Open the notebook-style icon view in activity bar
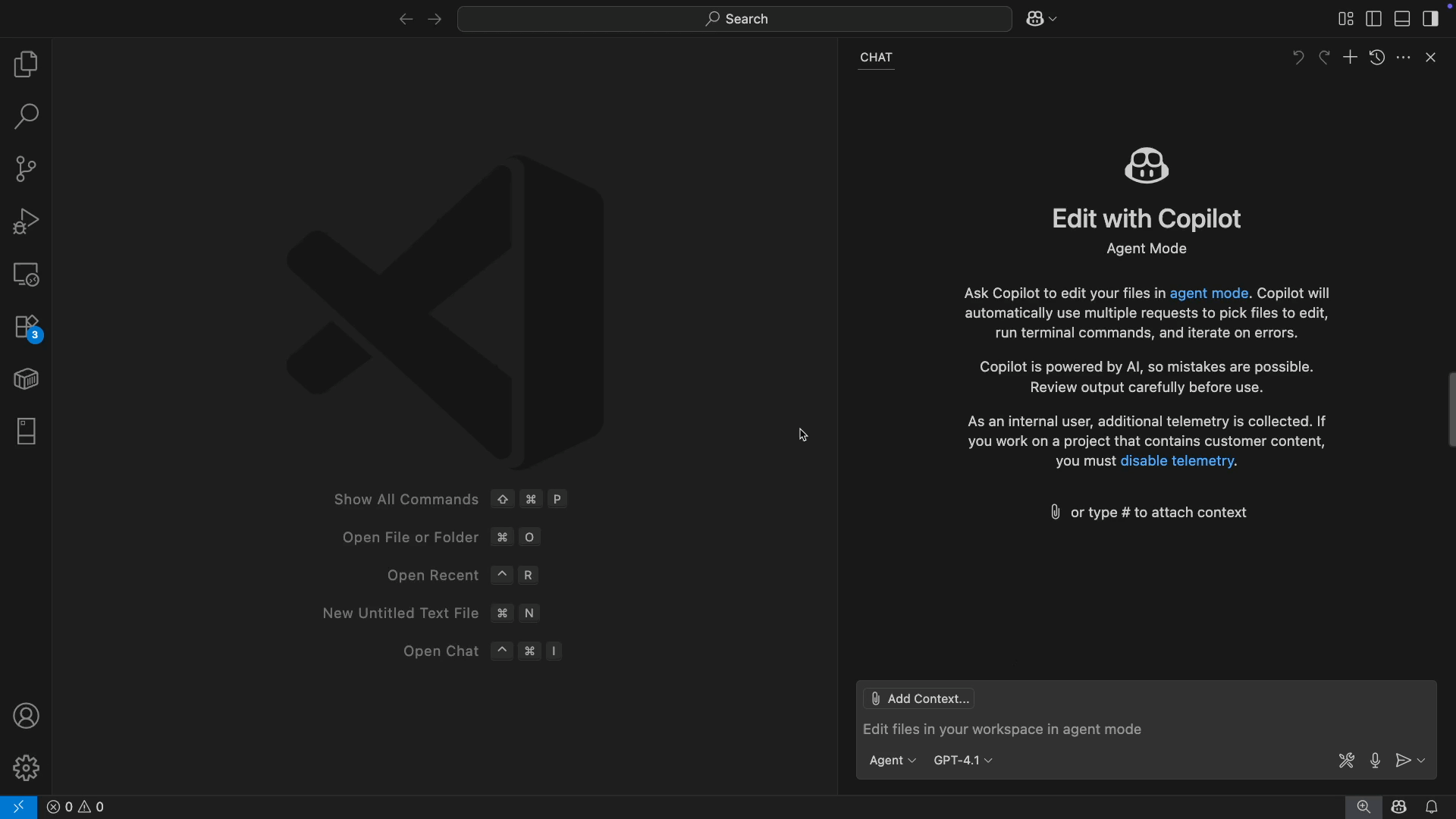 26,431
